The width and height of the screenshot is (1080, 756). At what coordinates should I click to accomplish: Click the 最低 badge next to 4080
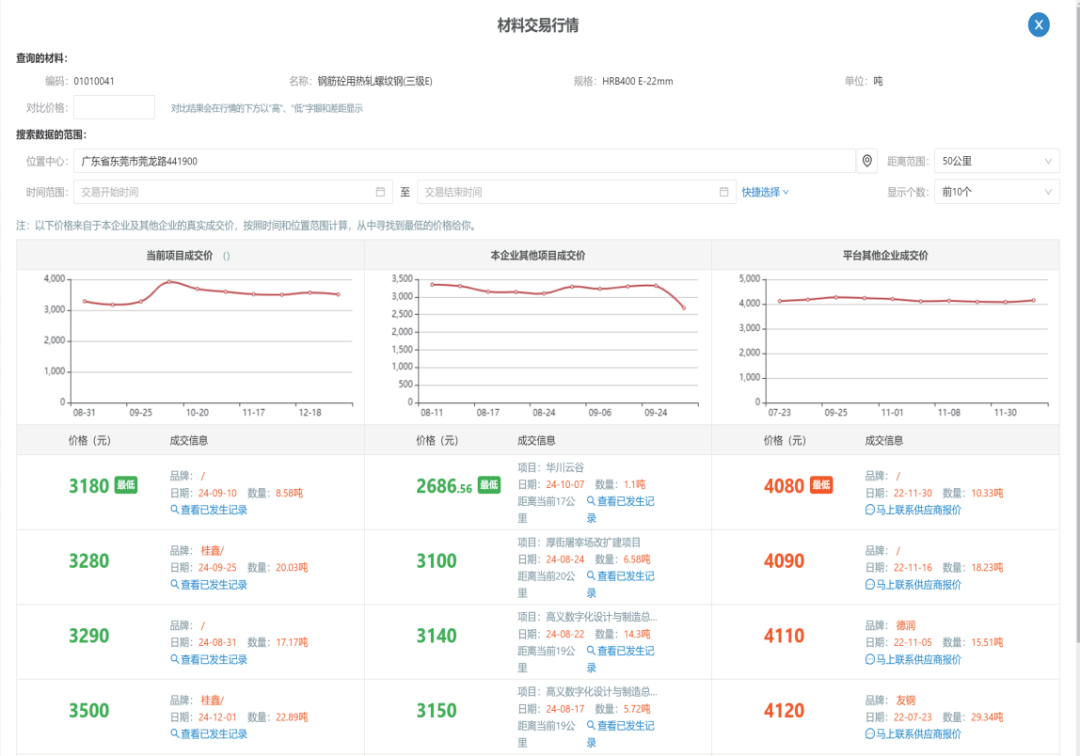821,485
